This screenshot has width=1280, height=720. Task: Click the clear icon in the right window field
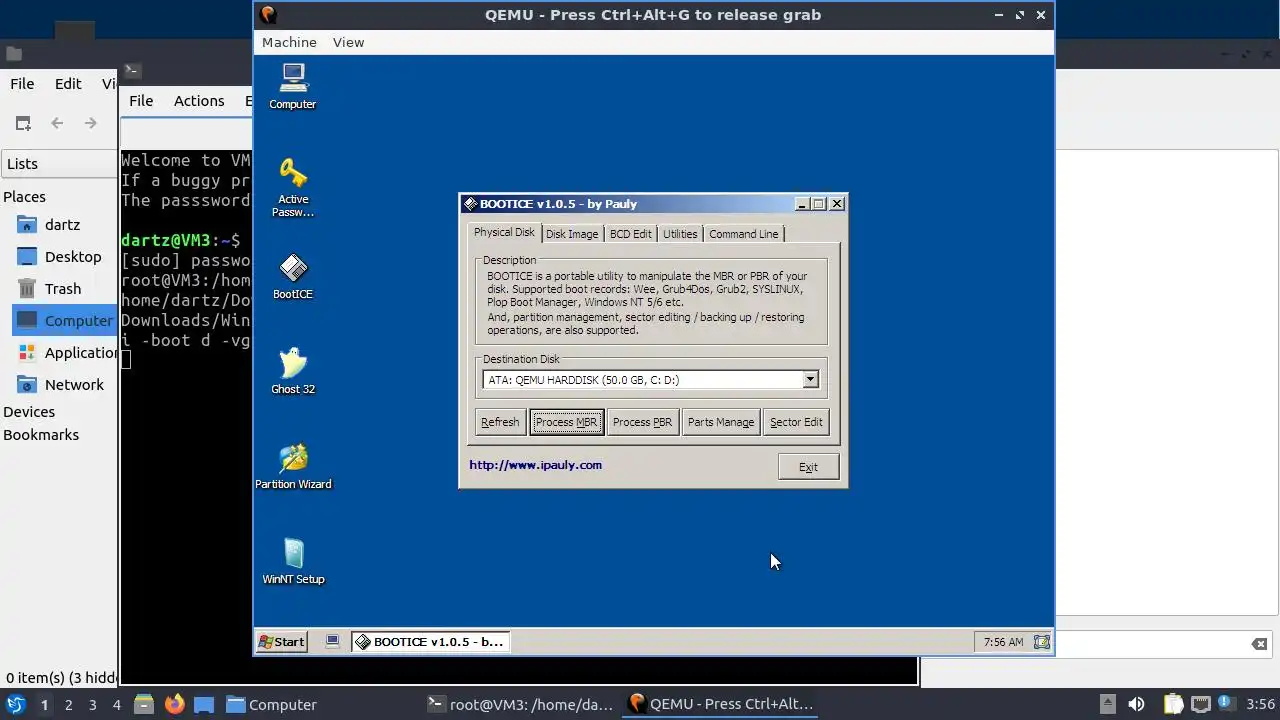point(1259,644)
